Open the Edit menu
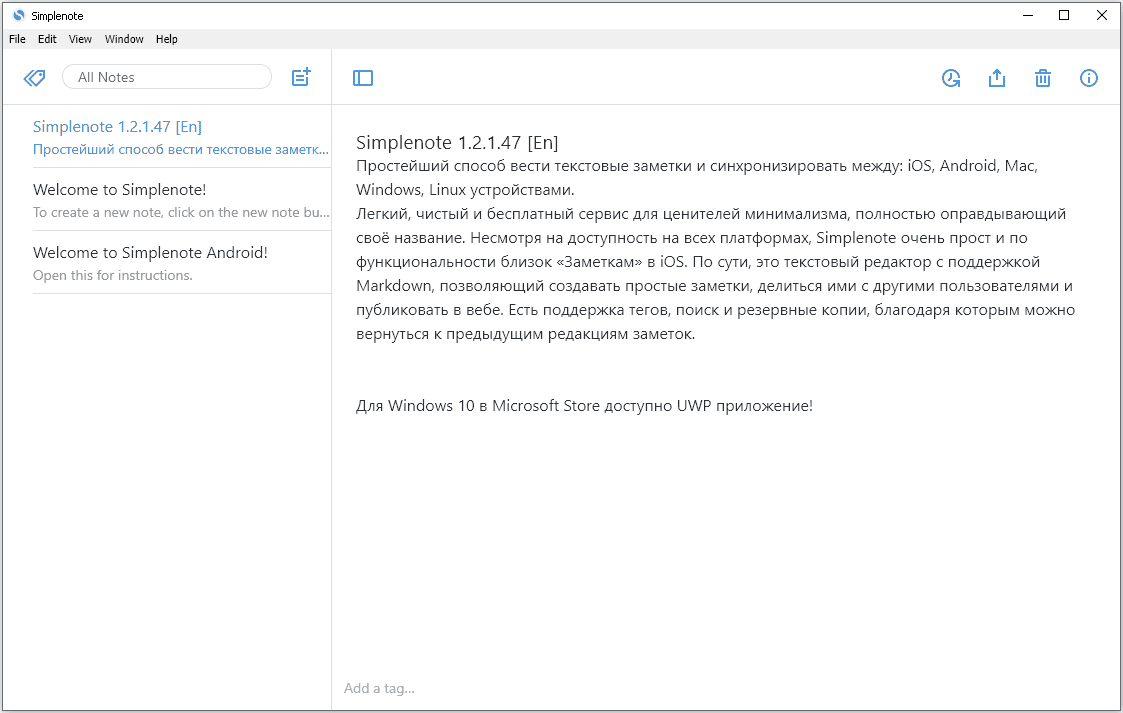The image size is (1123, 713). click(47, 39)
